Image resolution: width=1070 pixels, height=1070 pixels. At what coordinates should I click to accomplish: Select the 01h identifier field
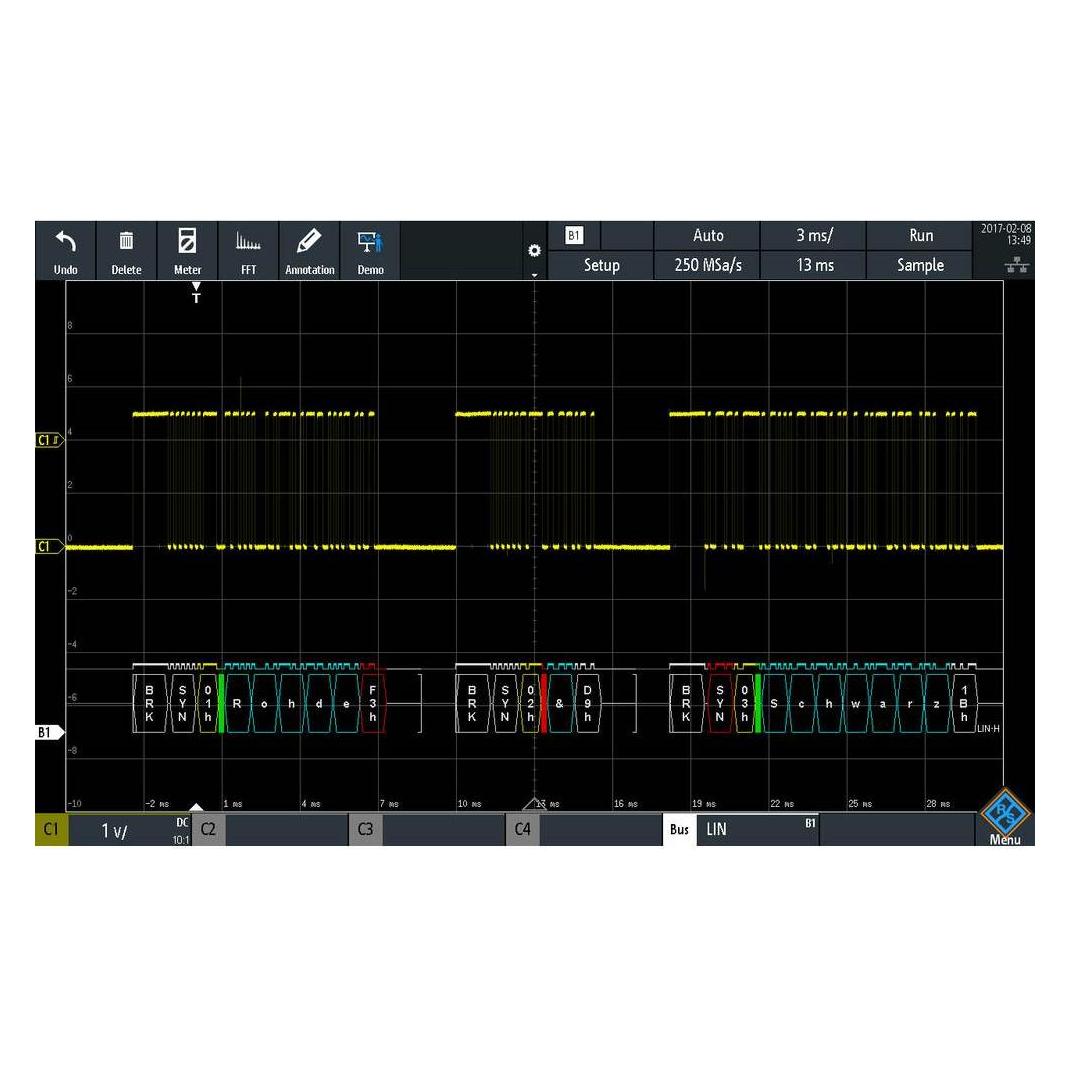point(207,704)
